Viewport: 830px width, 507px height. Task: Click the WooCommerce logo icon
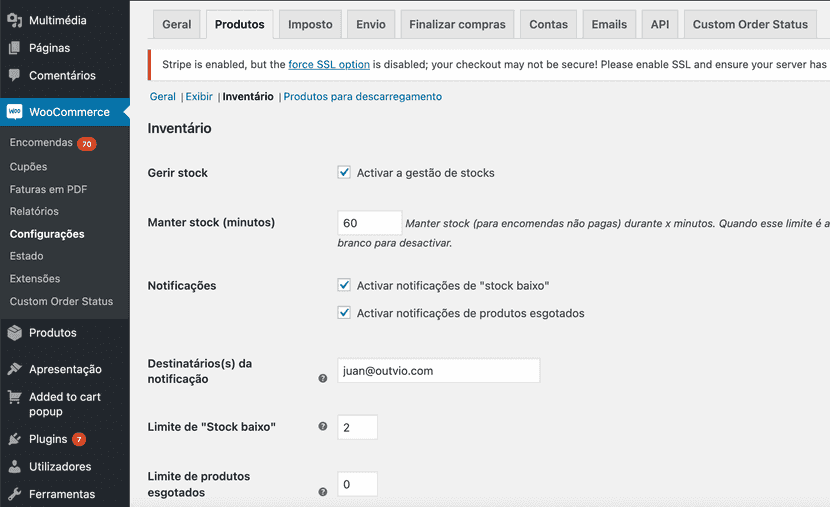point(14,112)
